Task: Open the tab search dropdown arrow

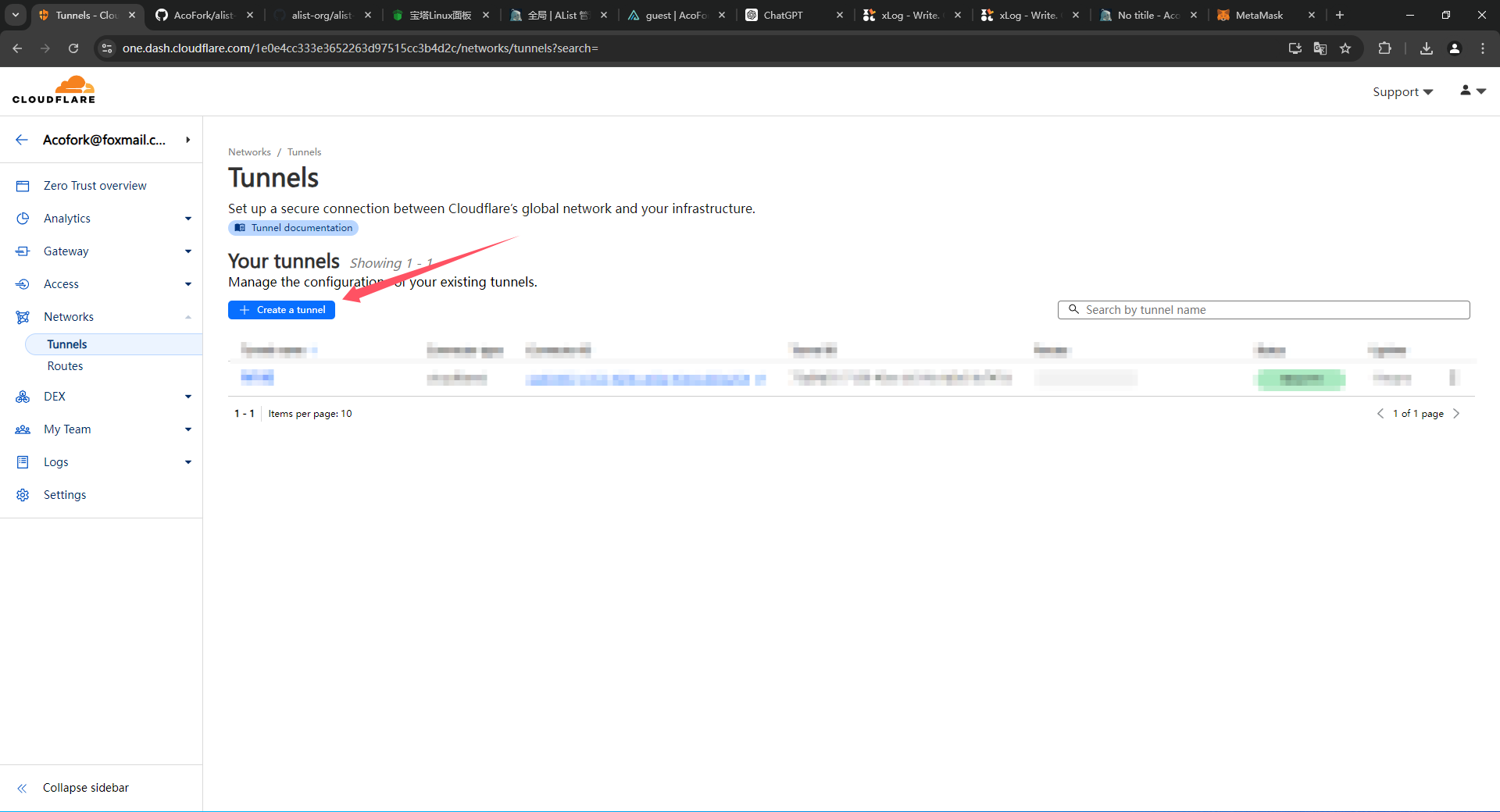Action: 16,15
